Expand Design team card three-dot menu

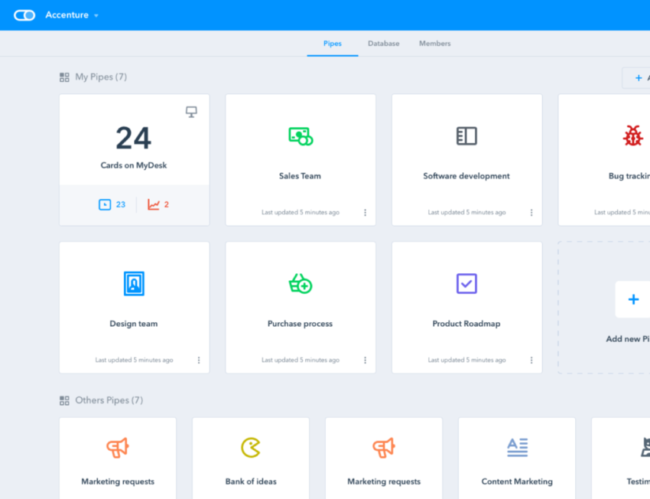199,360
